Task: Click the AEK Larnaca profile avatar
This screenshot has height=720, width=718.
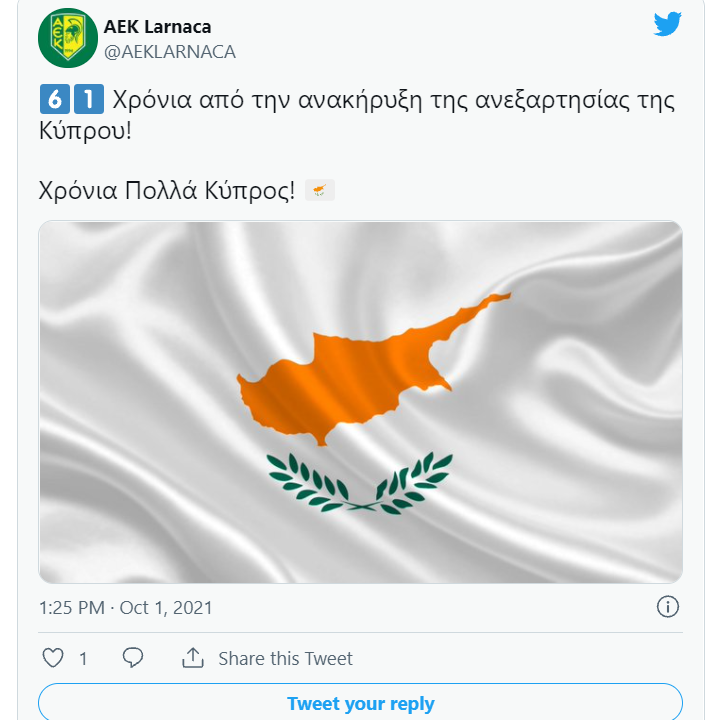Action: (67, 39)
